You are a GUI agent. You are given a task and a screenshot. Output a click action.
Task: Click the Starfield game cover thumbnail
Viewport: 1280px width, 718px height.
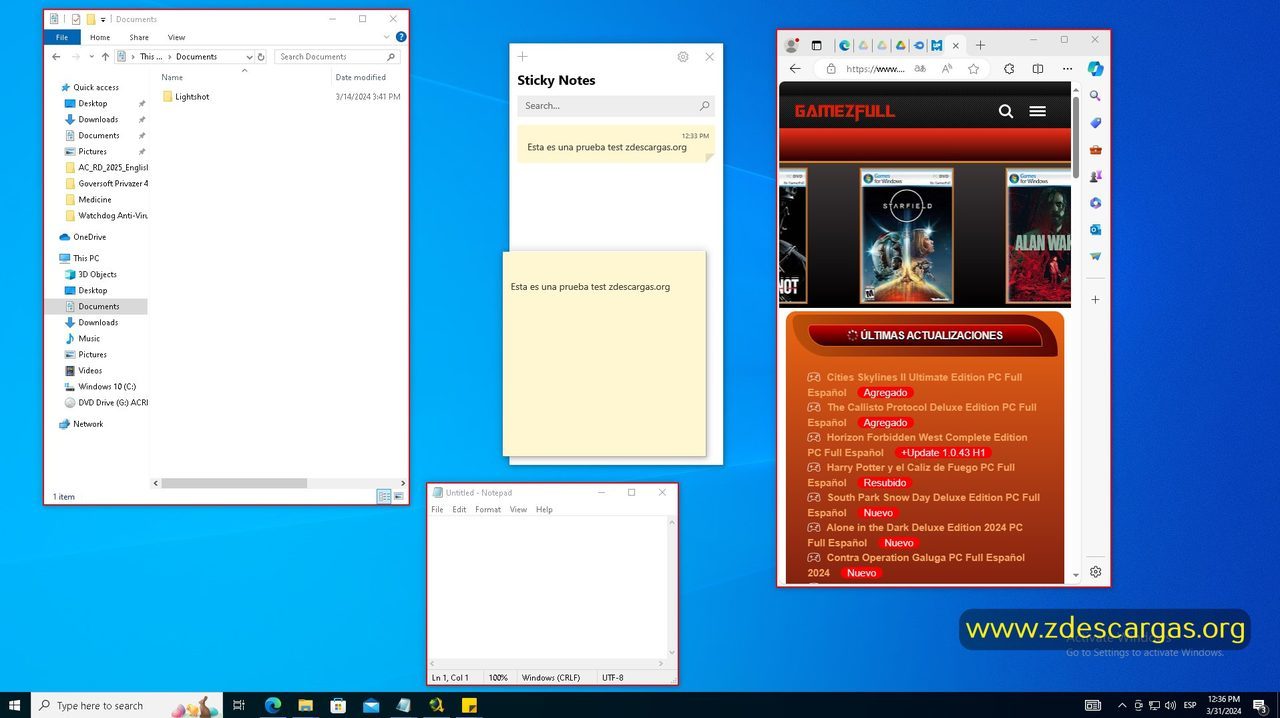point(906,236)
